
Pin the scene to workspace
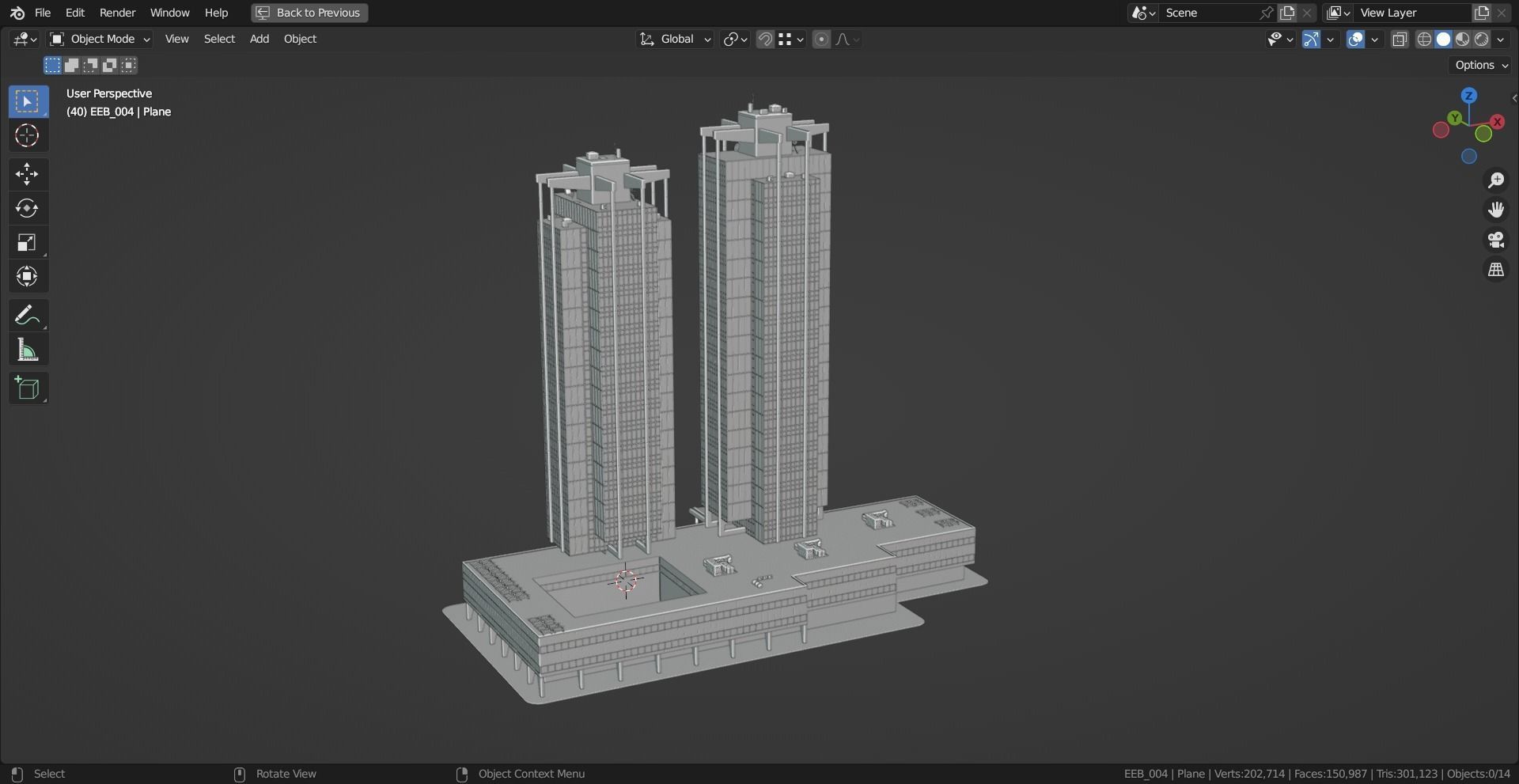coord(1266,13)
